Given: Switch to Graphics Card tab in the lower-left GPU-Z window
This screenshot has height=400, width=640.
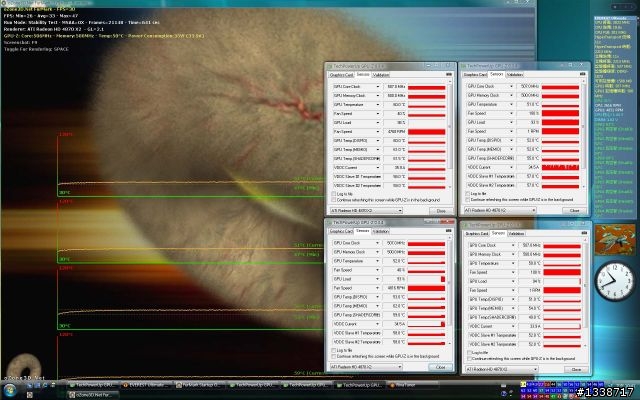Looking at the screenshot, I should click(x=341, y=231).
